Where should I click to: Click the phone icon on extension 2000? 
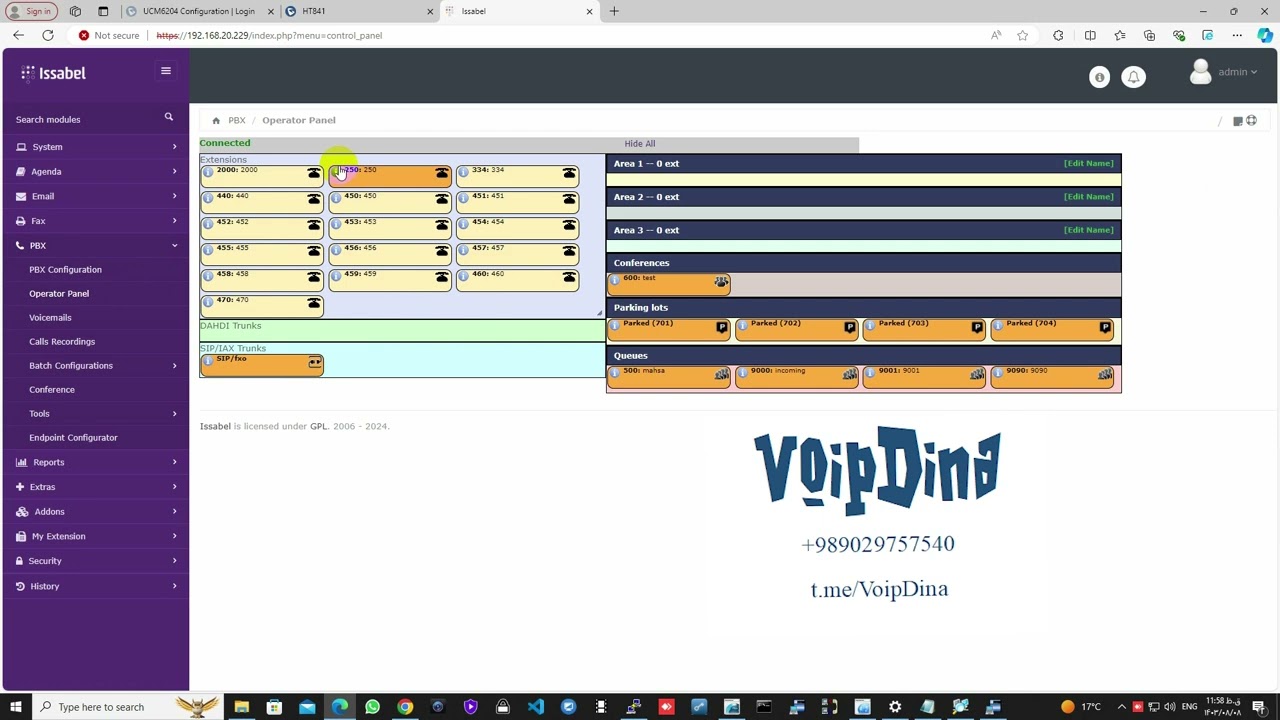(x=314, y=174)
